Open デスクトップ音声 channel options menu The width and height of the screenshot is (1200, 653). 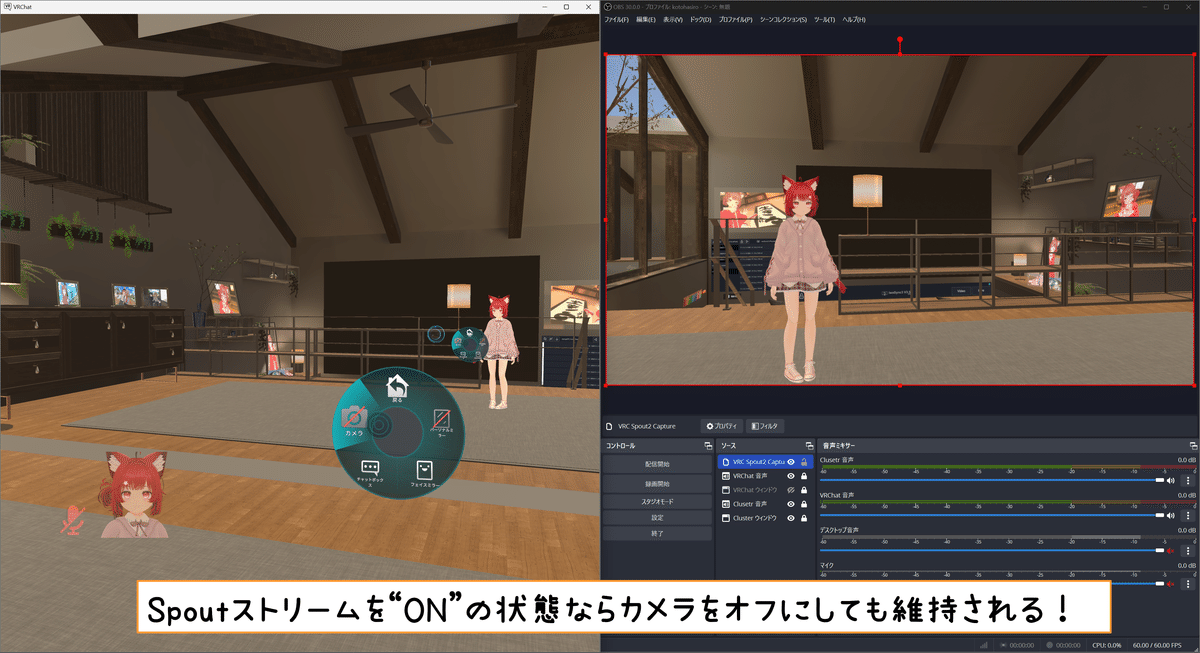(1188, 550)
